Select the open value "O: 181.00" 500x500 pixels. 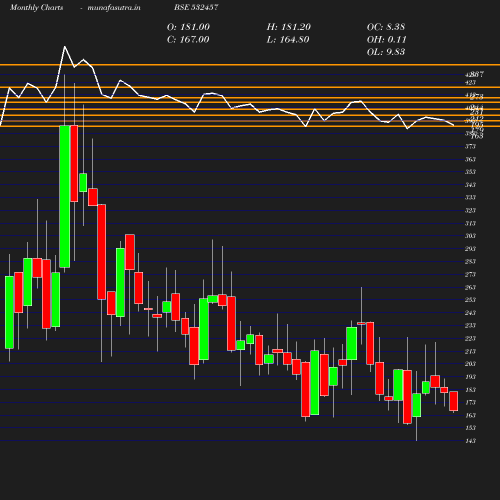point(188,27)
